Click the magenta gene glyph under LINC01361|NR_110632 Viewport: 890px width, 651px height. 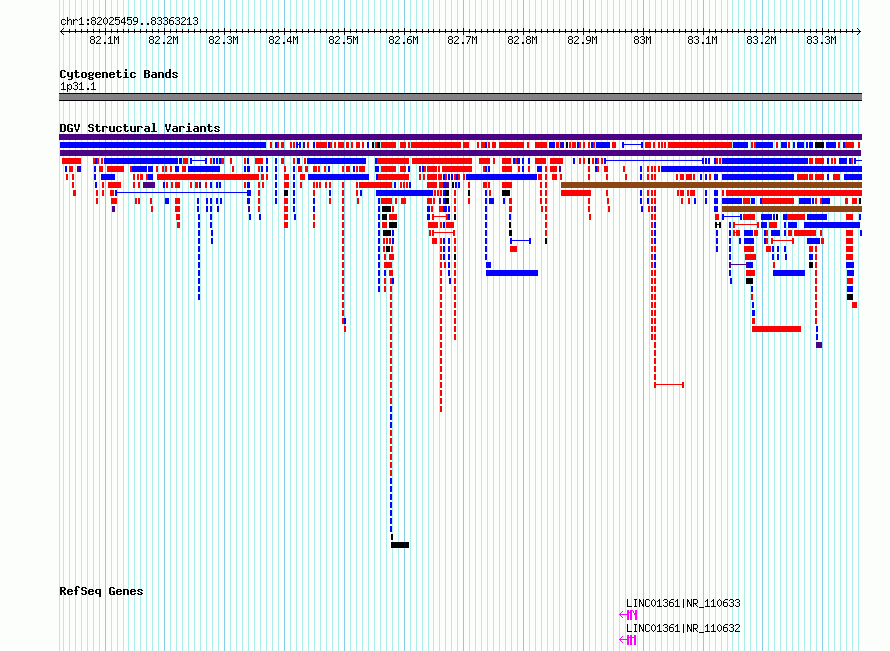[x=628, y=640]
